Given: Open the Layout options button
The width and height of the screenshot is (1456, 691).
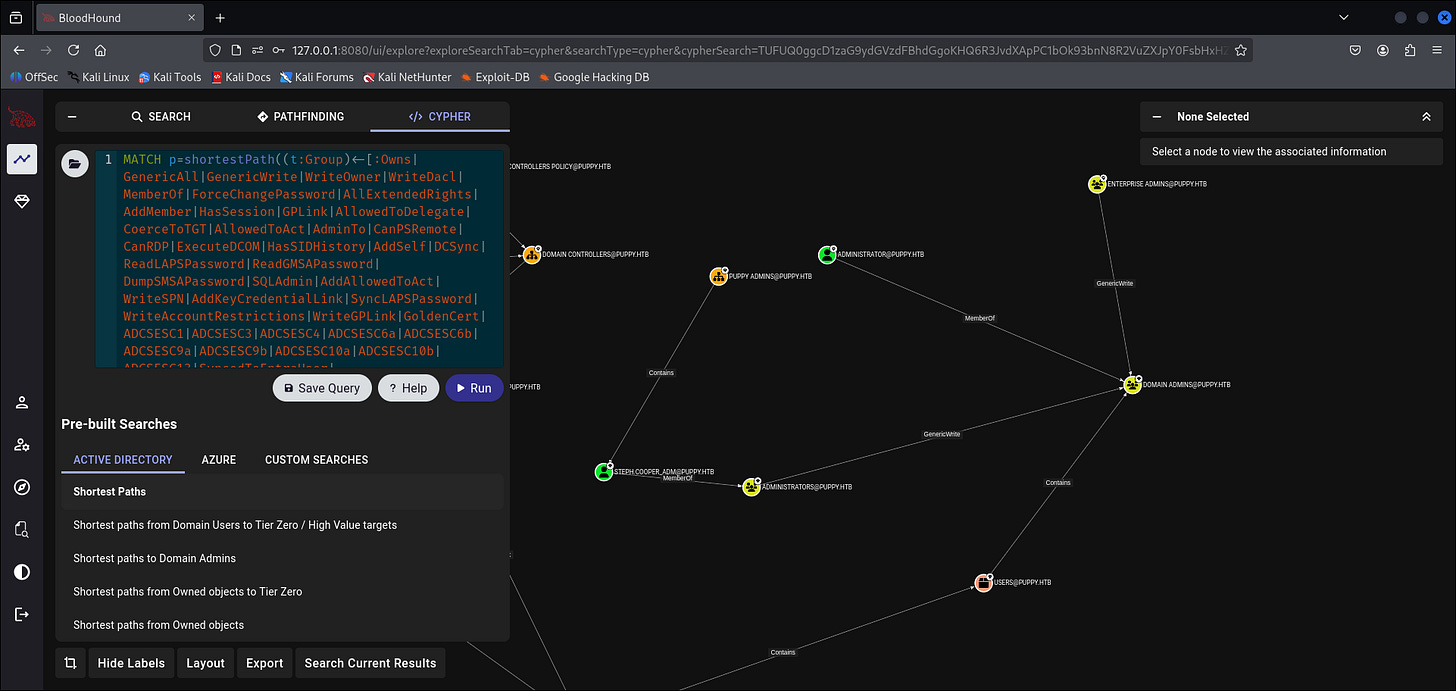Looking at the screenshot, I should point(205,663).
